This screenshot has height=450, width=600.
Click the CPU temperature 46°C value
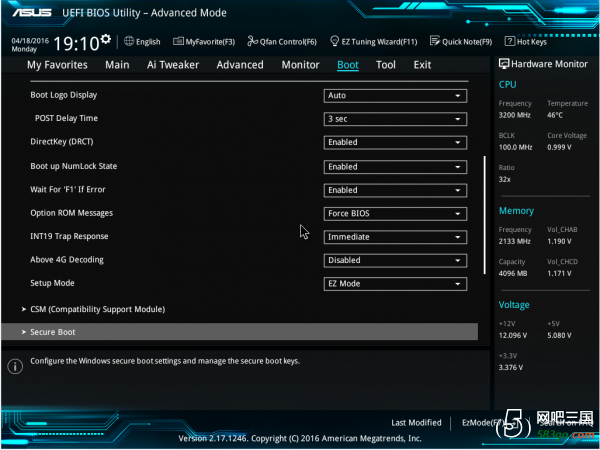[555, 115]
